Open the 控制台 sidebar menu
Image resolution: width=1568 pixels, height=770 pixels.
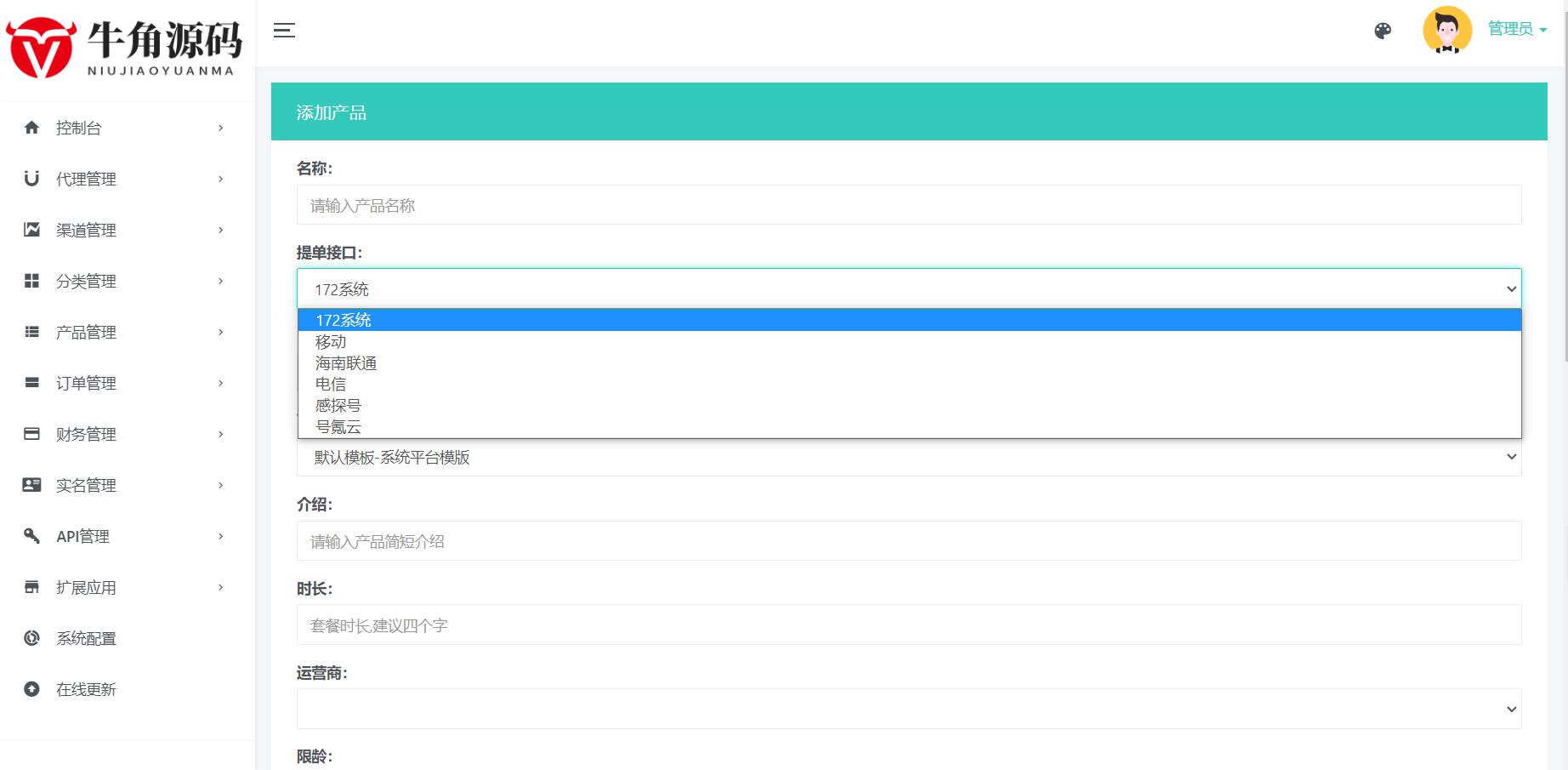128,128
